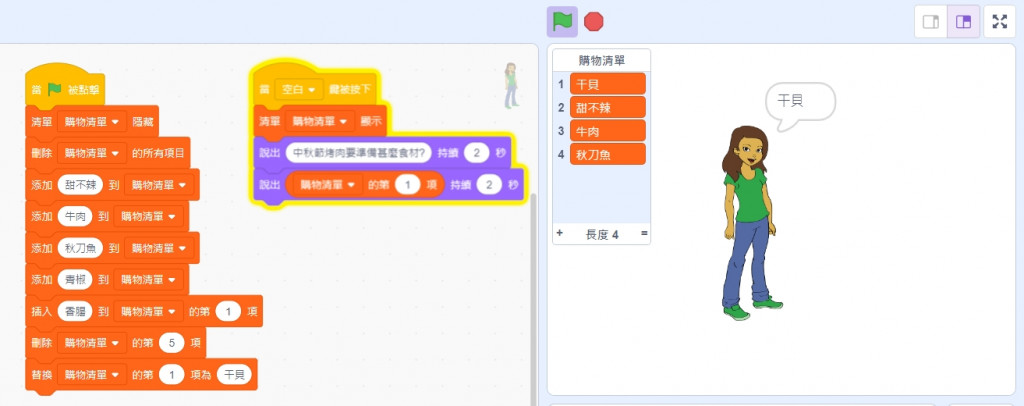
Task: Open list dropdown in item-of reporter block
Action: (328, 185)
